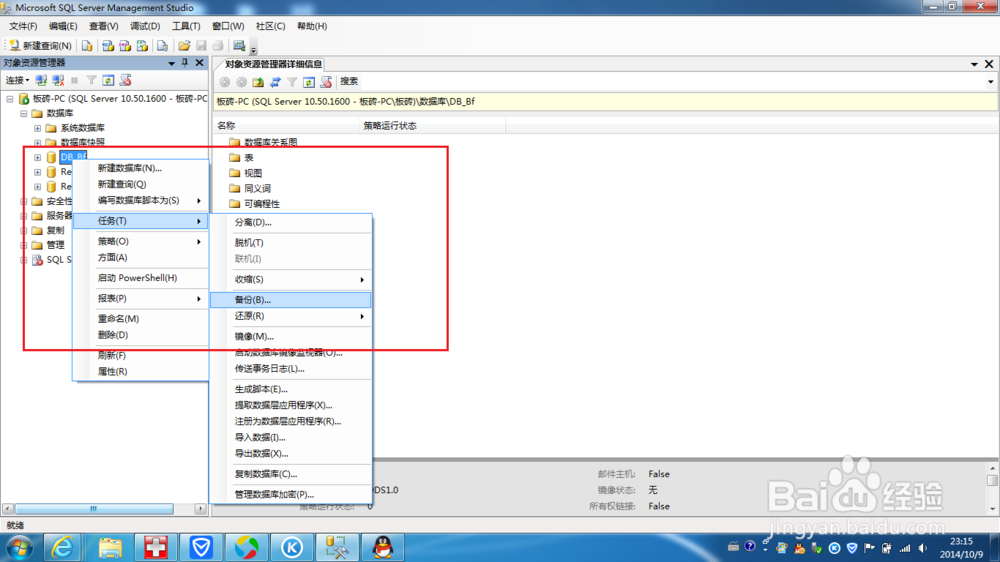Open the Object Explorer window position dropdown
Viewport: 1000px width, 562px height.
pos(172,63)
